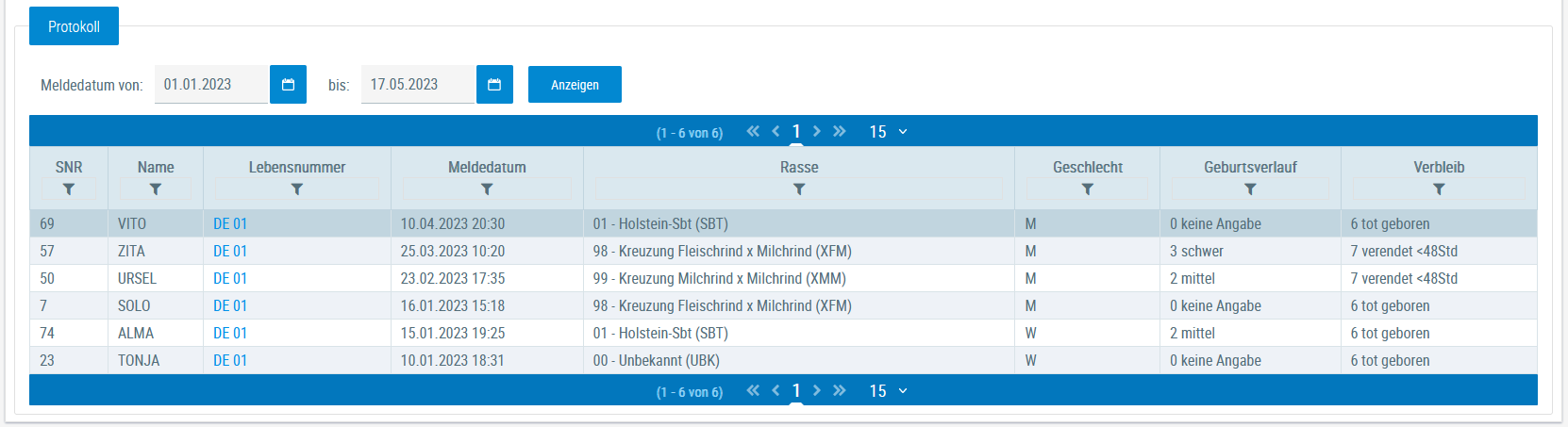Open calendar picker for Meldedatum von
This screenshot has width=1568, height=427.
pyautogui.click(x=288, y=85)
